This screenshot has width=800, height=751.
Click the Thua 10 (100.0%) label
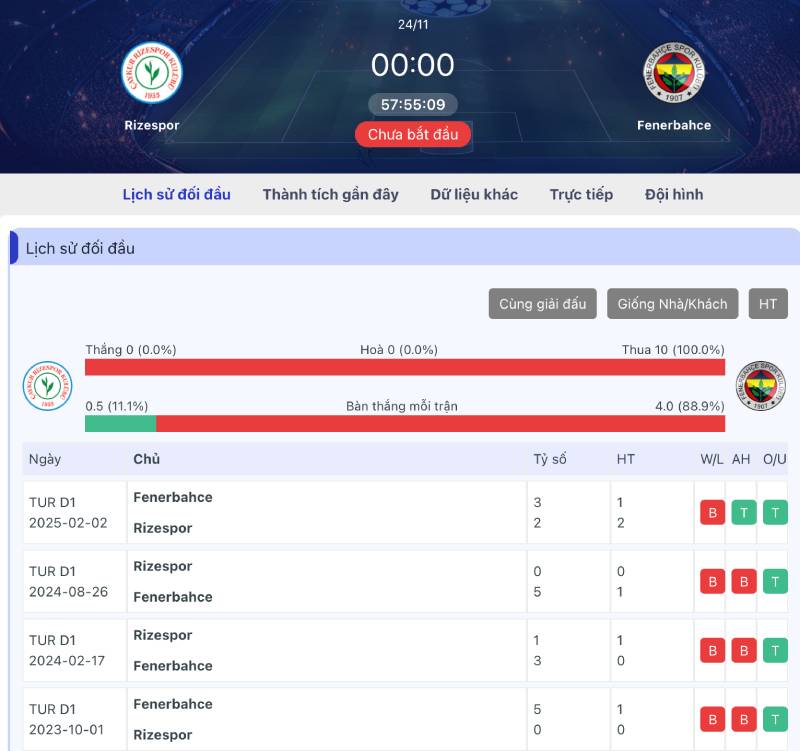[x=673, y=349]
